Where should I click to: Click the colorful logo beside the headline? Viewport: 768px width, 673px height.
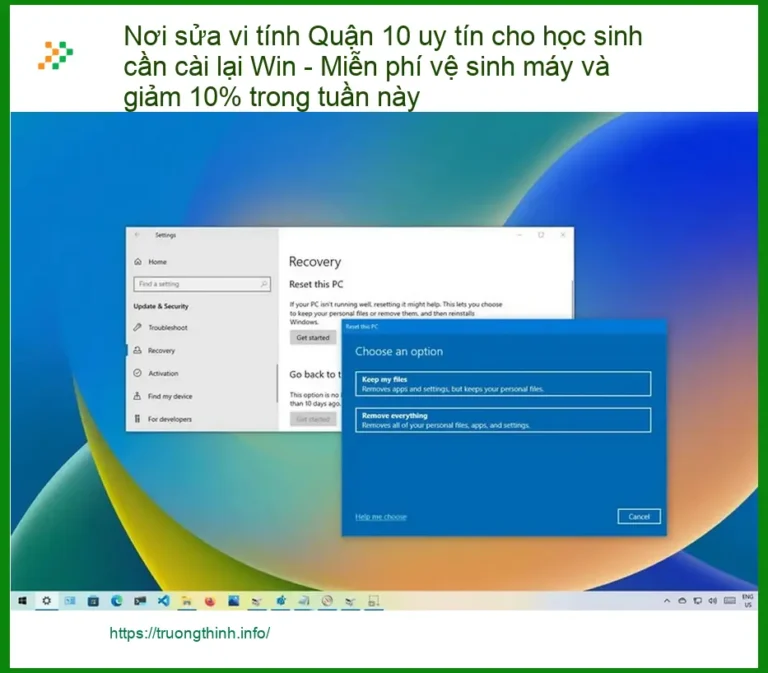(55, 55)
